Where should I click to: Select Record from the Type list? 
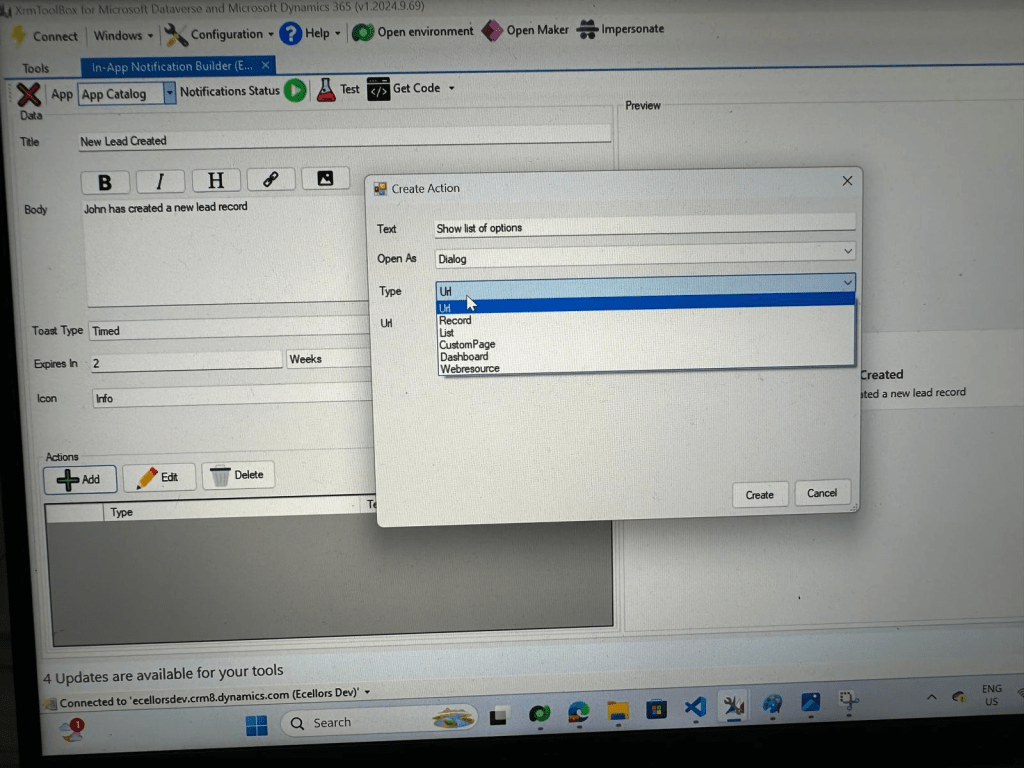tap(455, 320)
